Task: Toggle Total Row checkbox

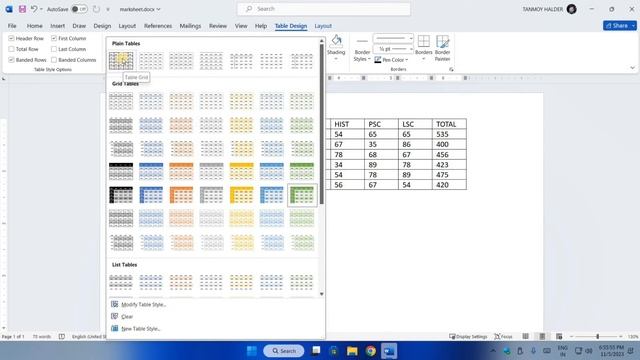Action: click(11, 49)
